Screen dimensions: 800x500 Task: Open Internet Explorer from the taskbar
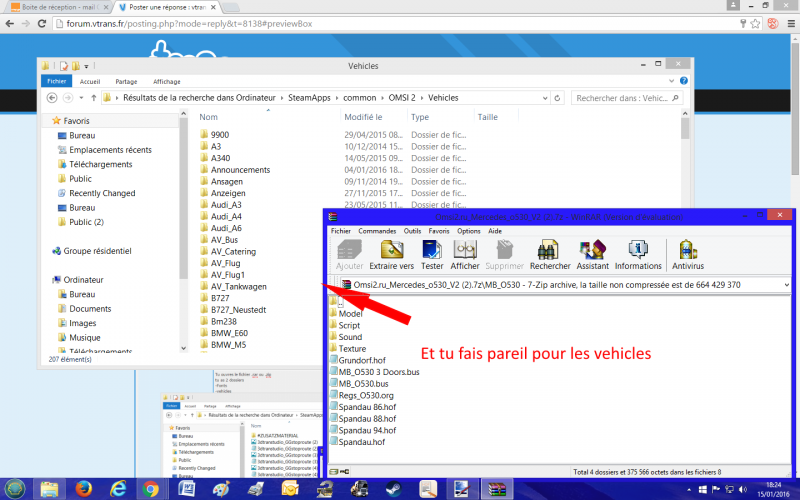click(118, 489)
